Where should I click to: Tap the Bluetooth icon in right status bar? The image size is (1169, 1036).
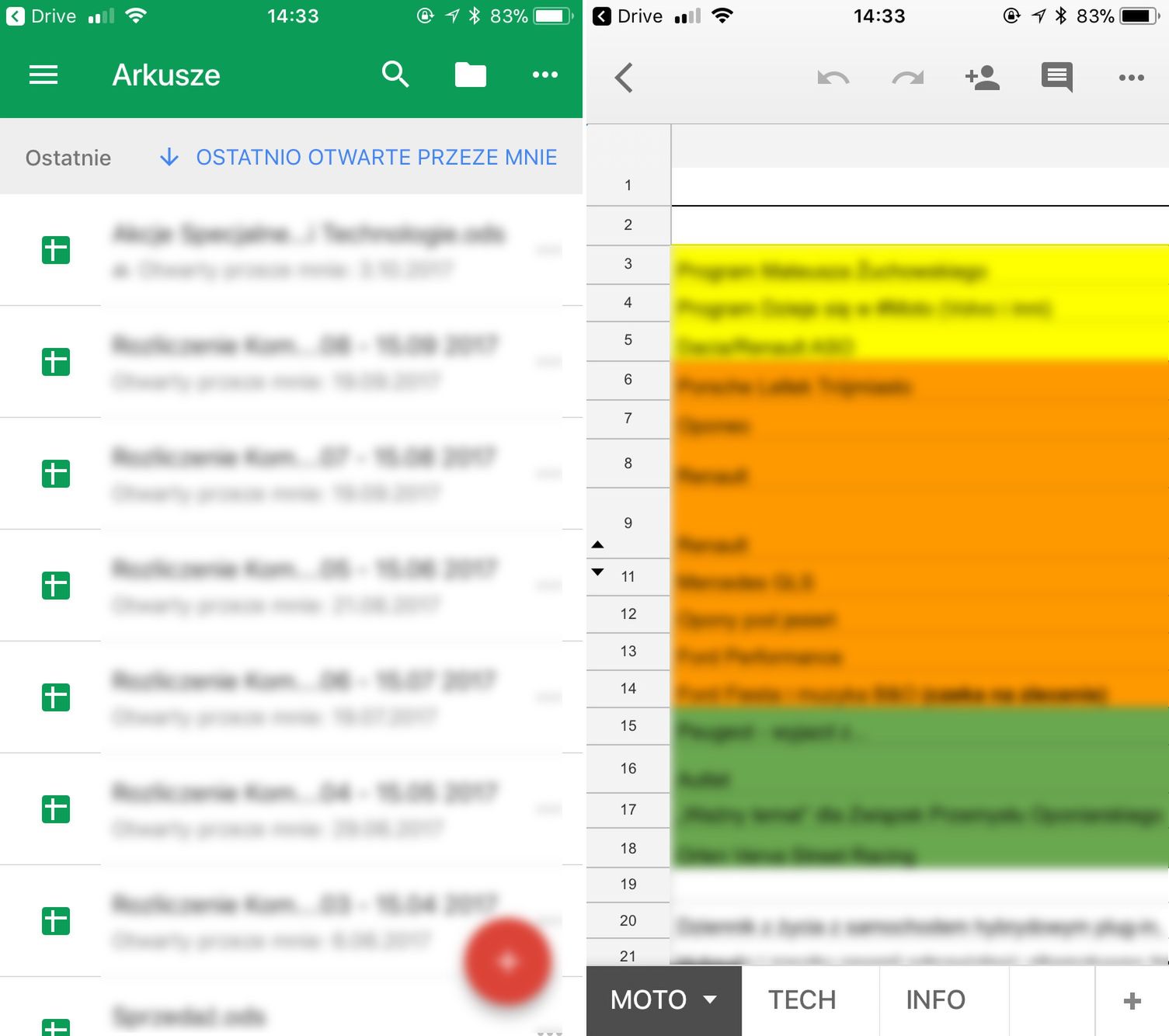point(1061,16)
